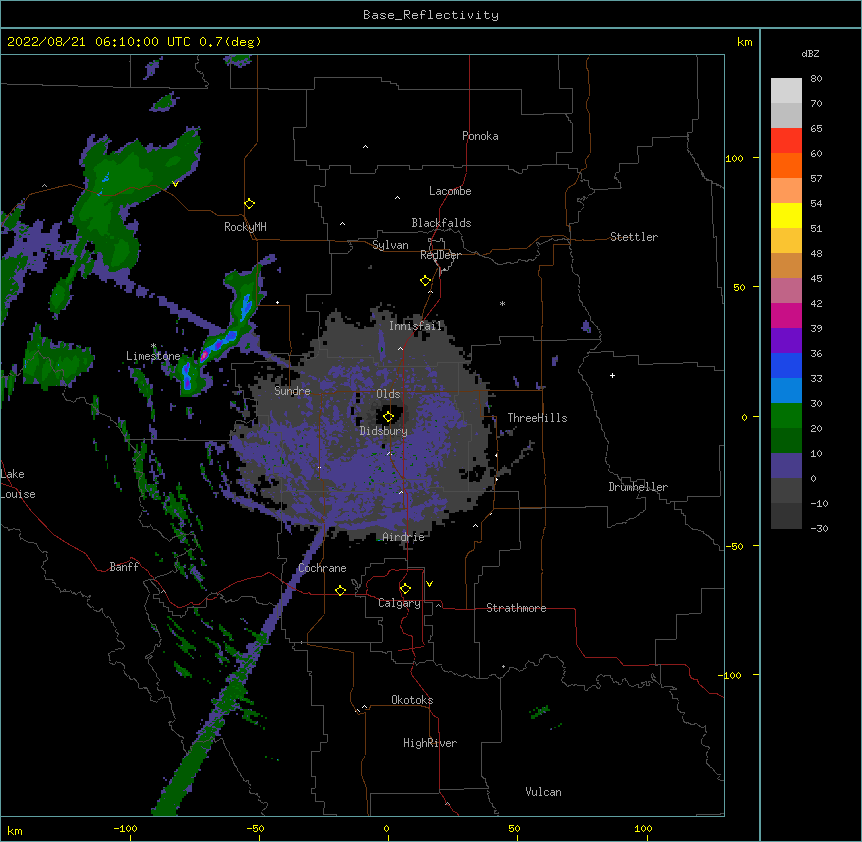Click the yellow diamond marker below Cochrane
Image resolution: width=862 pixels, height=842 pixels.
340,590
